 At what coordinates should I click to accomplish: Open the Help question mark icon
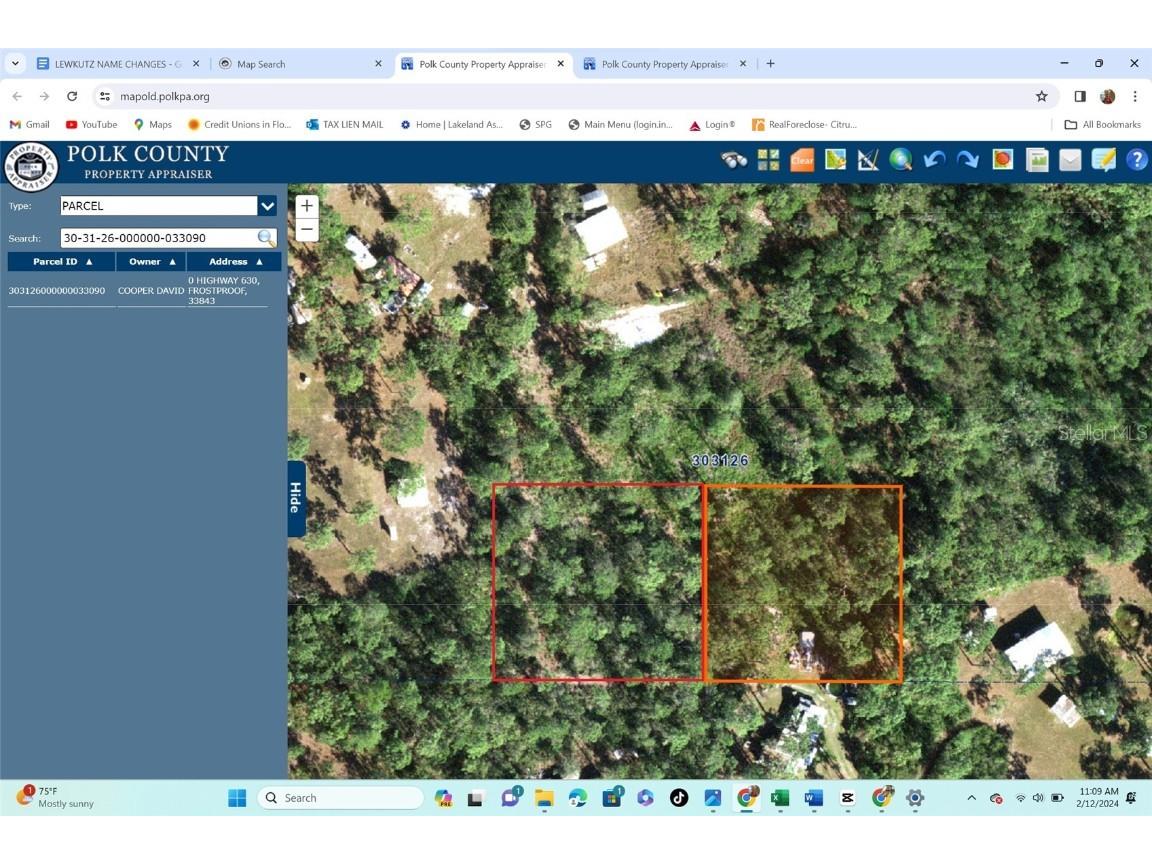pyautogui.click(x=1137, y=159)
